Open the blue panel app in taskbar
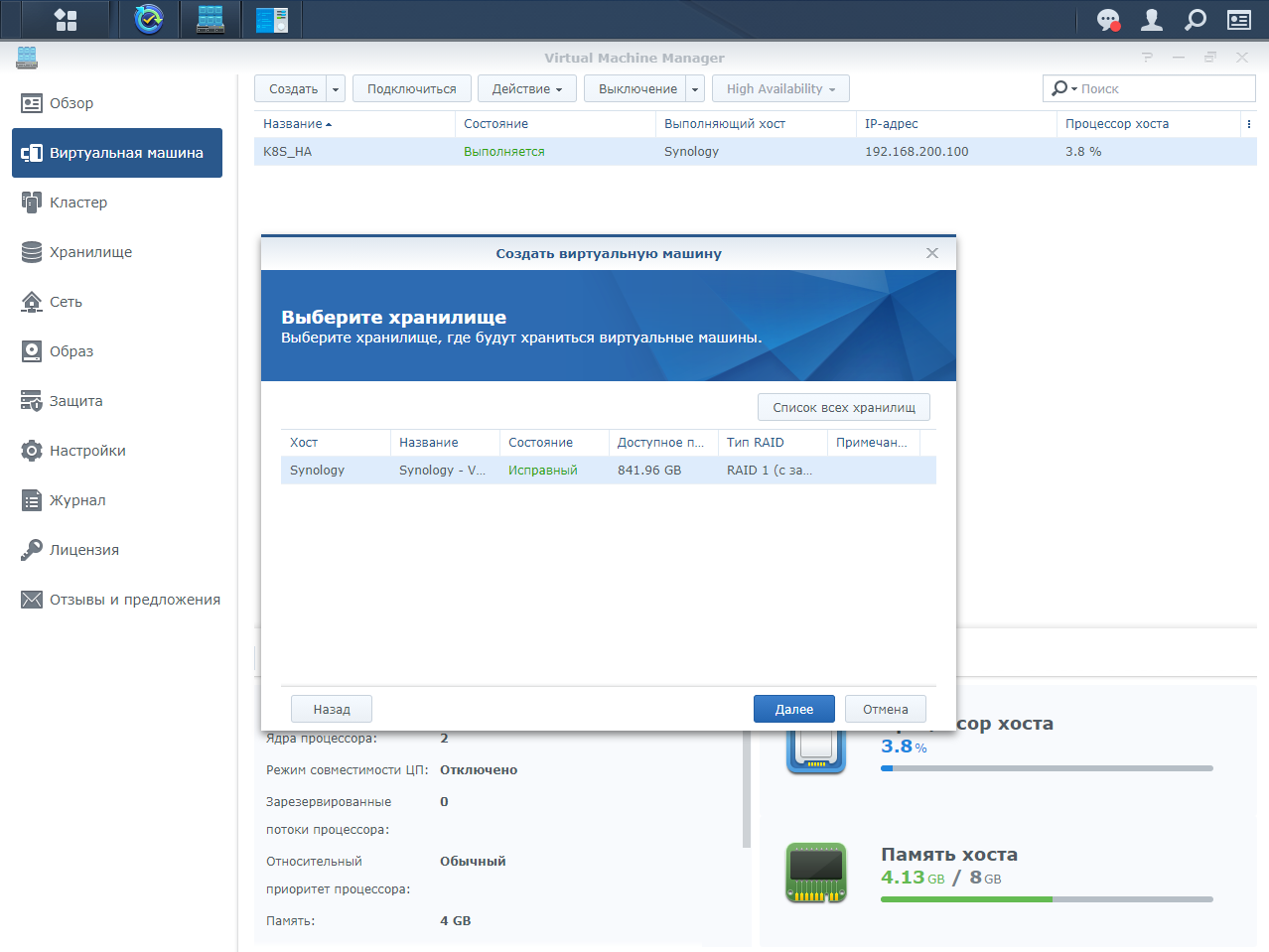The width and height of the screenshot is (1269, 952). tap(271, 19)
